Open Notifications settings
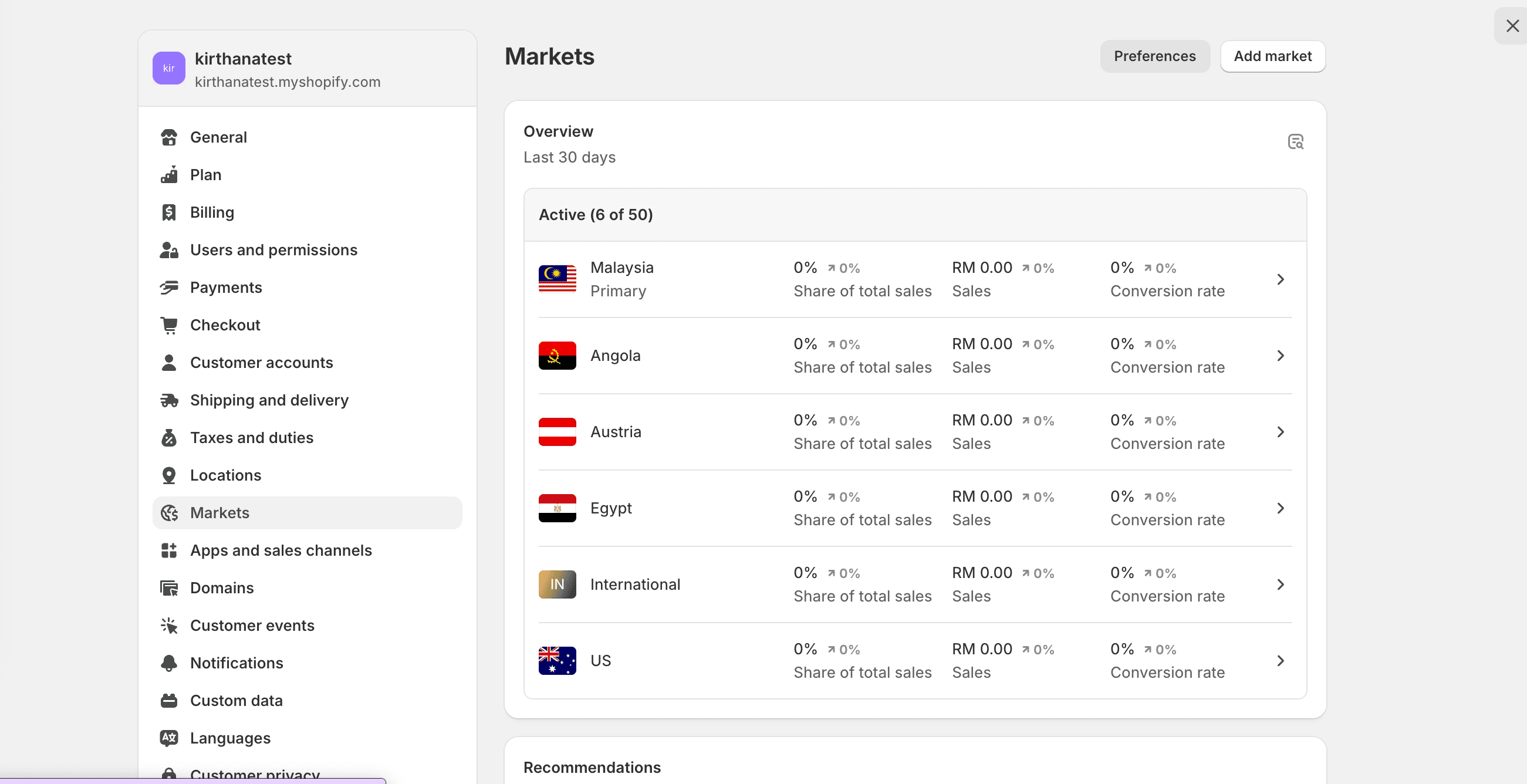 tap(307, 663)
